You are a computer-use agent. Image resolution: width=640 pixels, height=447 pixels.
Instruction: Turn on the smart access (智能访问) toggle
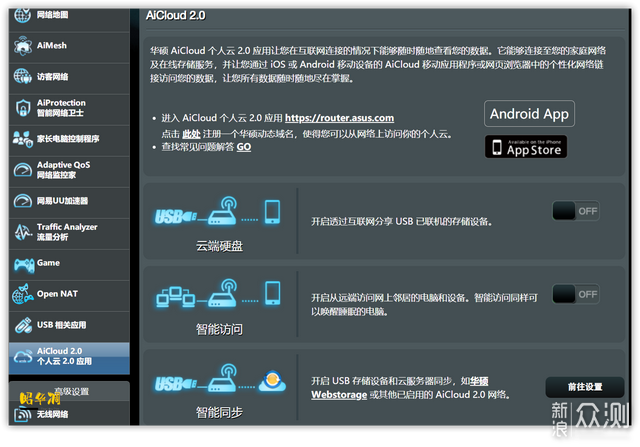coord(576,294)
